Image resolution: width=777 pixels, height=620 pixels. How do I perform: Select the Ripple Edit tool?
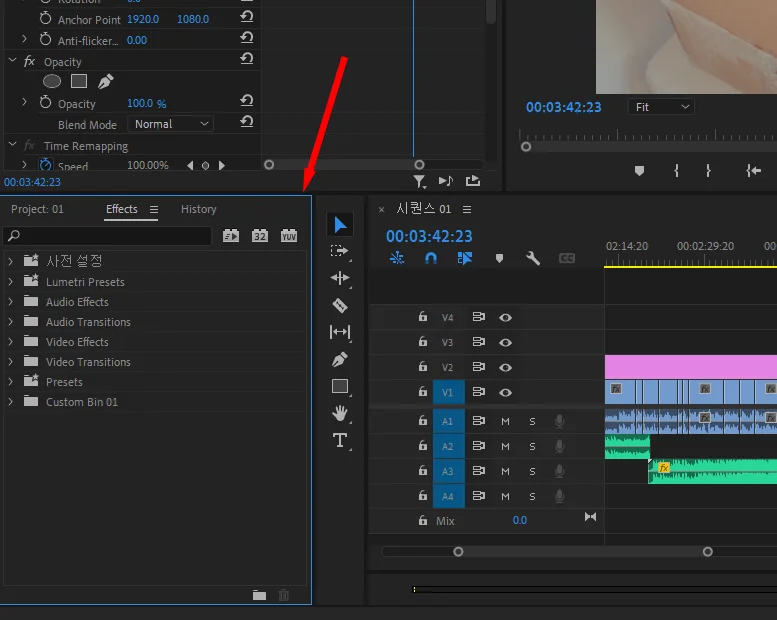point(340,278)
